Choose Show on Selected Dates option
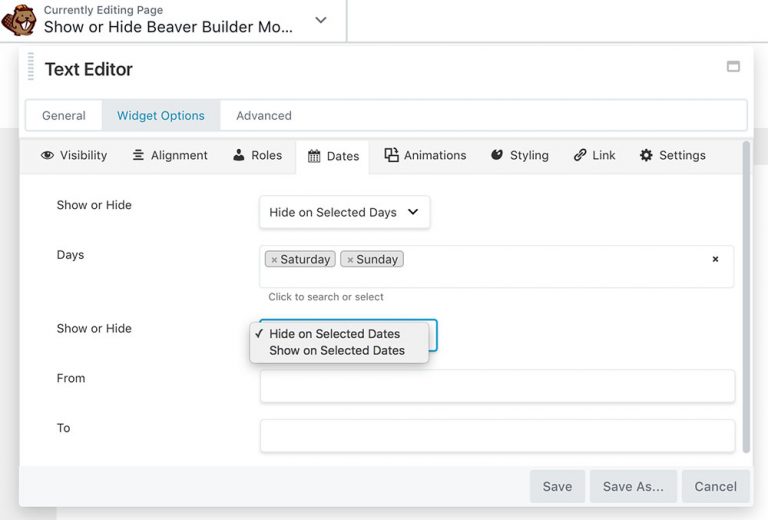The height and width of the screenshot is (520, 768). 337,351
